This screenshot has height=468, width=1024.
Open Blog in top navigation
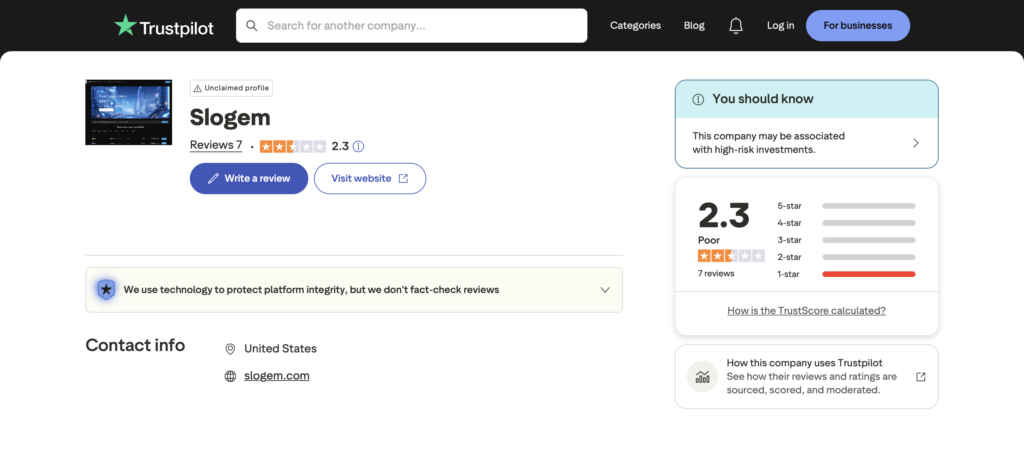694,25
